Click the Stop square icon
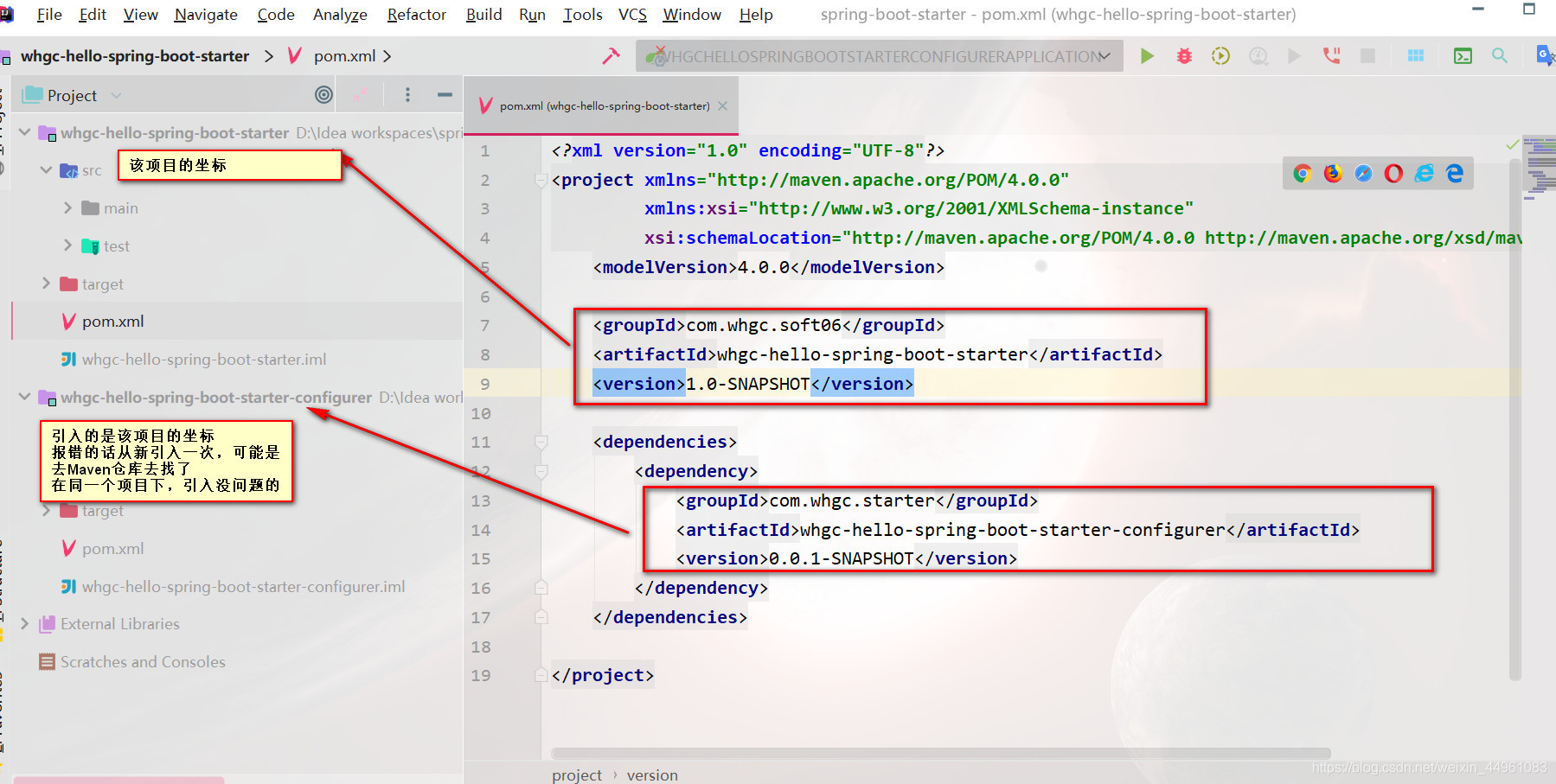This screenshot has height=784, width=1556. pos(1367,56)
